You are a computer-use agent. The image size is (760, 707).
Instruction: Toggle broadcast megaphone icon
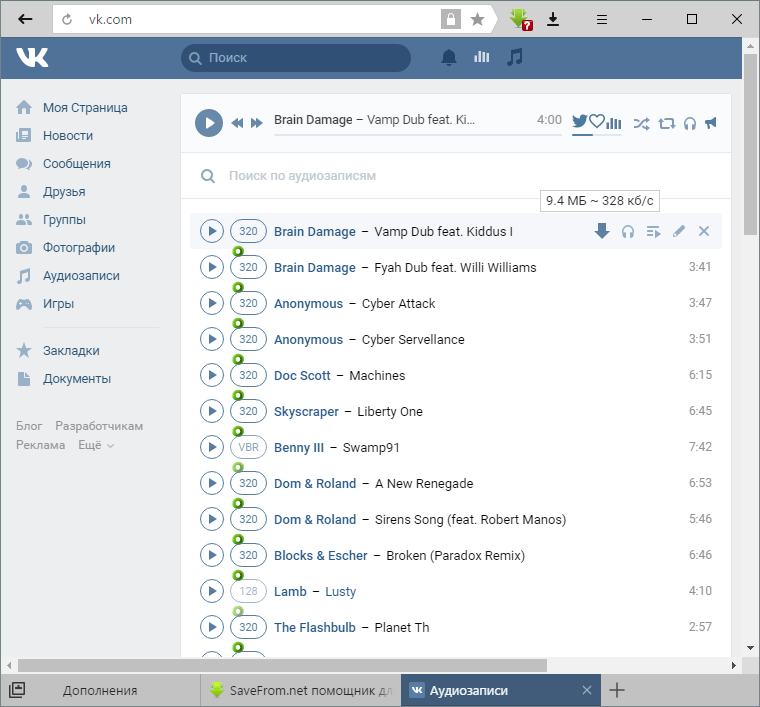pyautogui.click(x=711, y=123)
